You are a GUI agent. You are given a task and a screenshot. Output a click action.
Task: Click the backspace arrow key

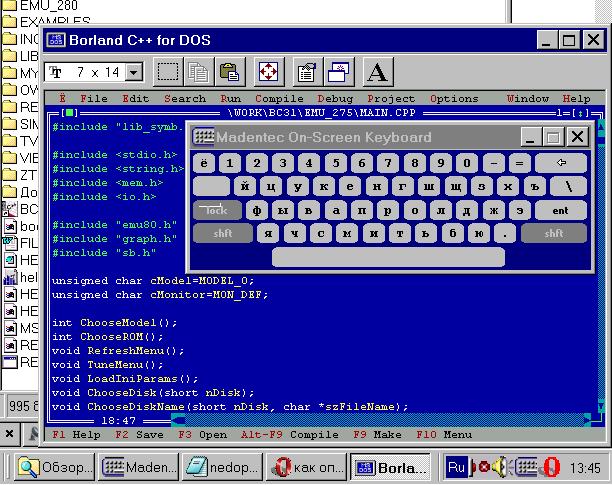(561, 163)
